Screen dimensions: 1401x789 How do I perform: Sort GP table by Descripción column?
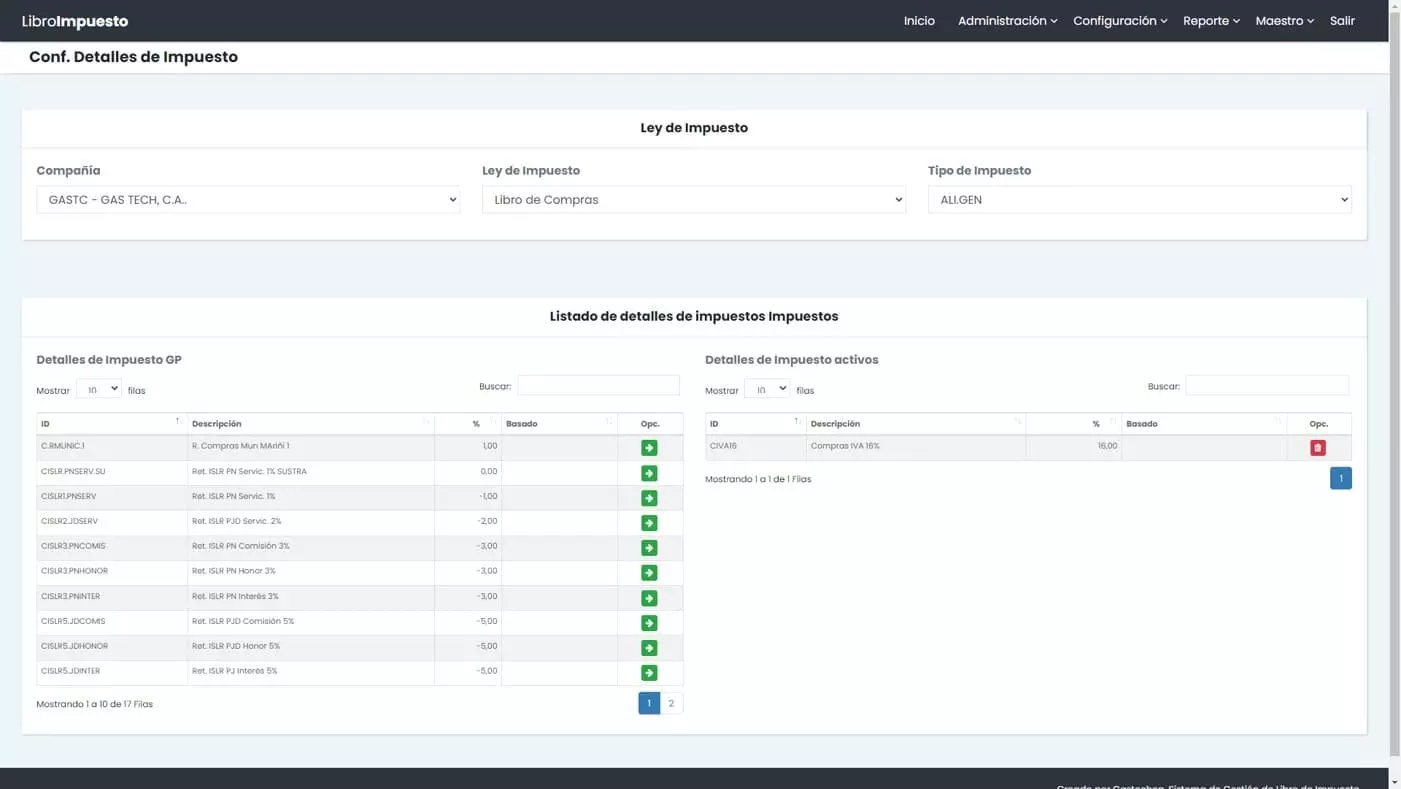coord(310,424)
